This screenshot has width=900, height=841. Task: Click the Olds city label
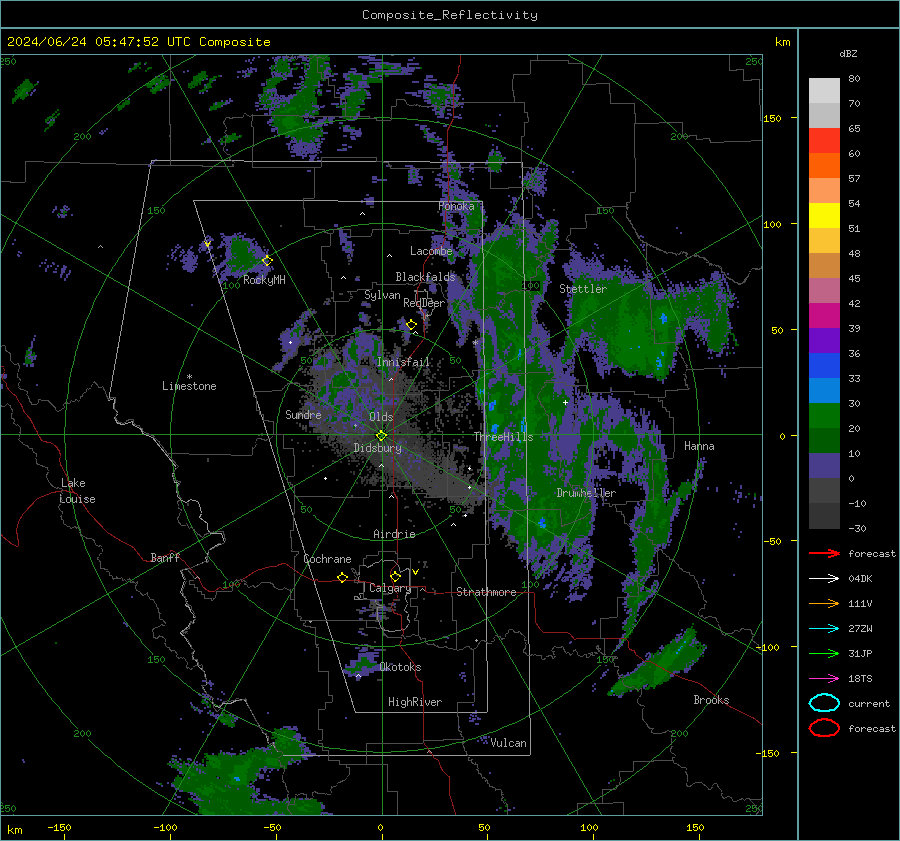pos(381,417)
